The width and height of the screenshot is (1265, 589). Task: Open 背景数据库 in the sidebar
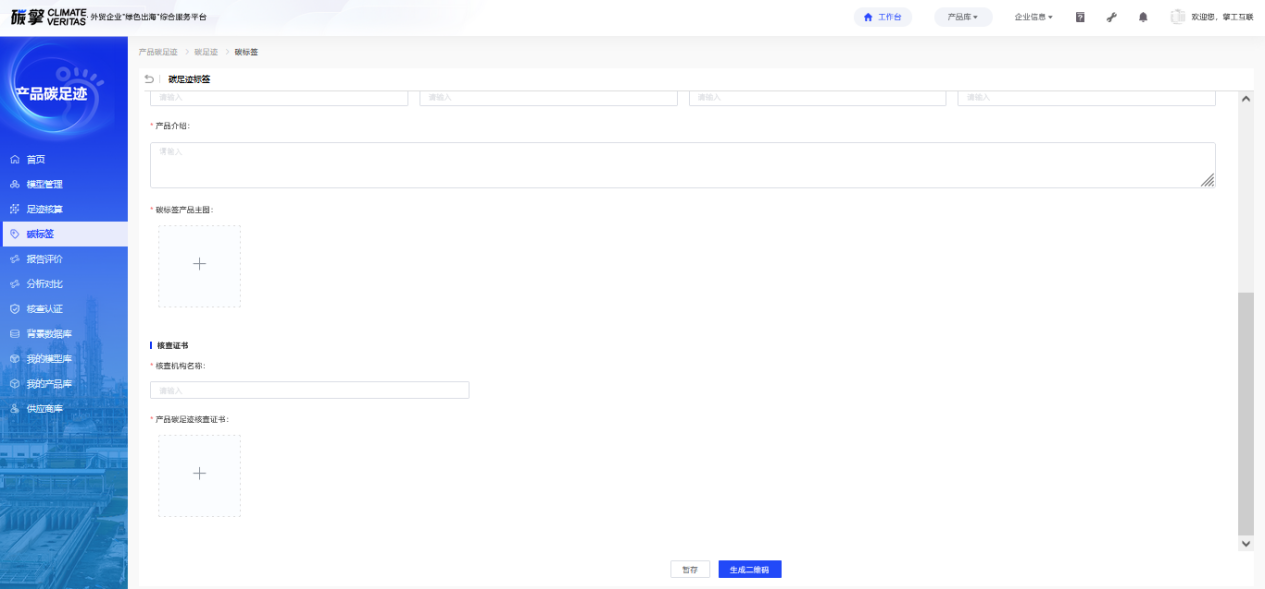[x=49, y=334]
